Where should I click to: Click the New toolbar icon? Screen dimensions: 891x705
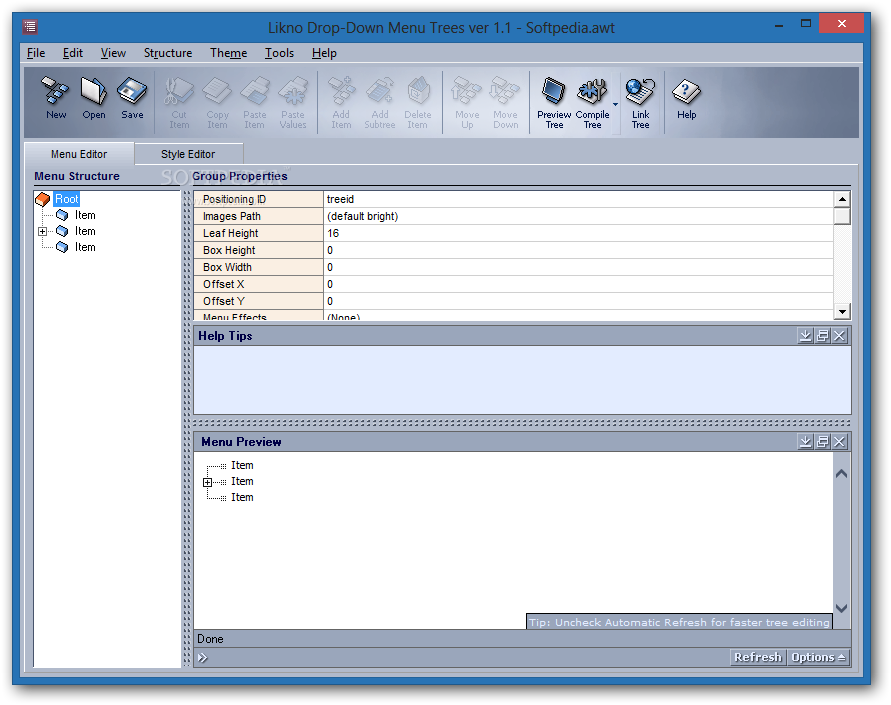[x=56, y=98]
